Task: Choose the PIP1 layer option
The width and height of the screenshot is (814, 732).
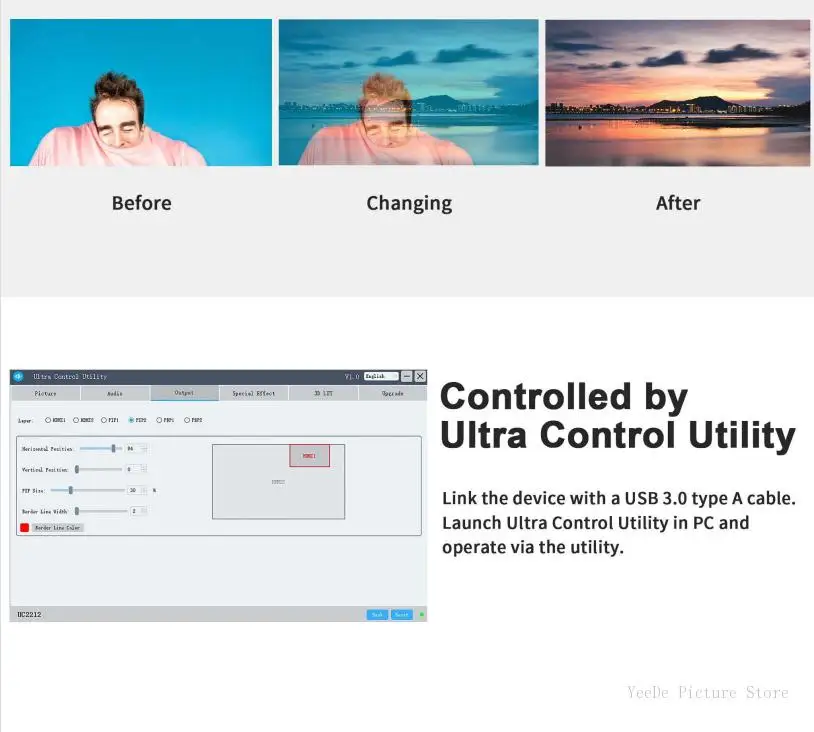Action: point(104,420)
